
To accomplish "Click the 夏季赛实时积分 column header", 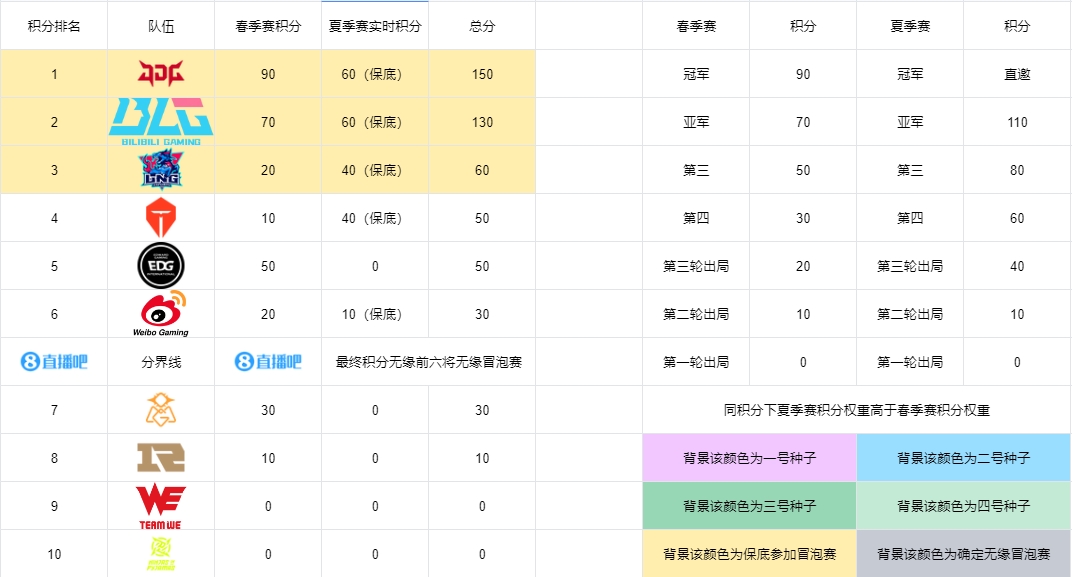I will point(375,26).
